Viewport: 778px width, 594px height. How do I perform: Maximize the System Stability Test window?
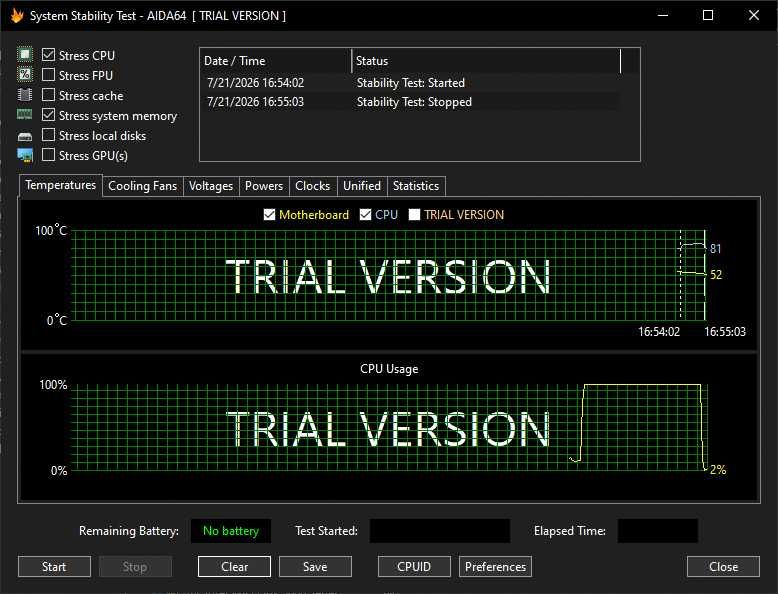point(708,15)
